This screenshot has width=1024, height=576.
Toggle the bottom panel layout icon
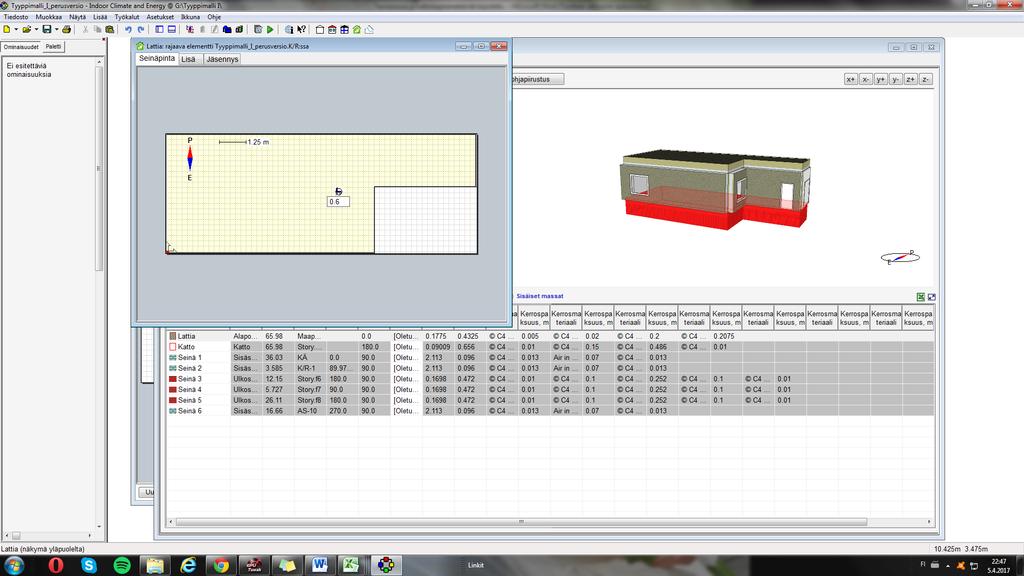[172, 29]
